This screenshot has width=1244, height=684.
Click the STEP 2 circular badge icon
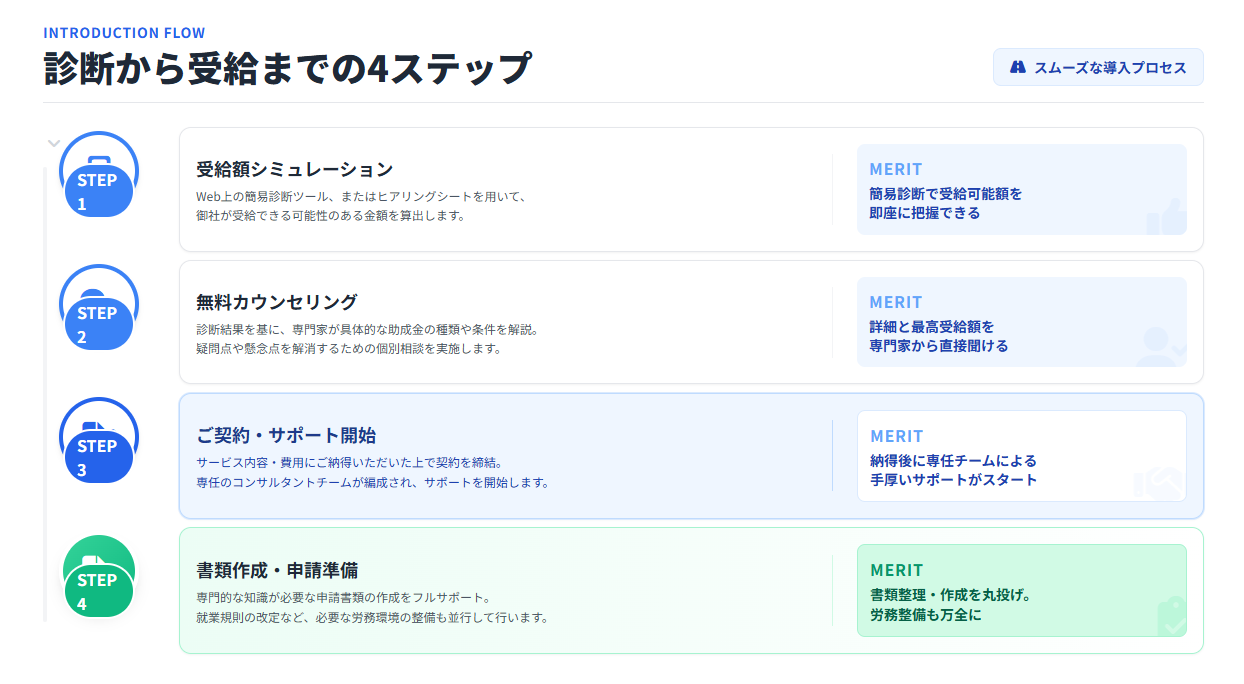(x=98, y=305)
